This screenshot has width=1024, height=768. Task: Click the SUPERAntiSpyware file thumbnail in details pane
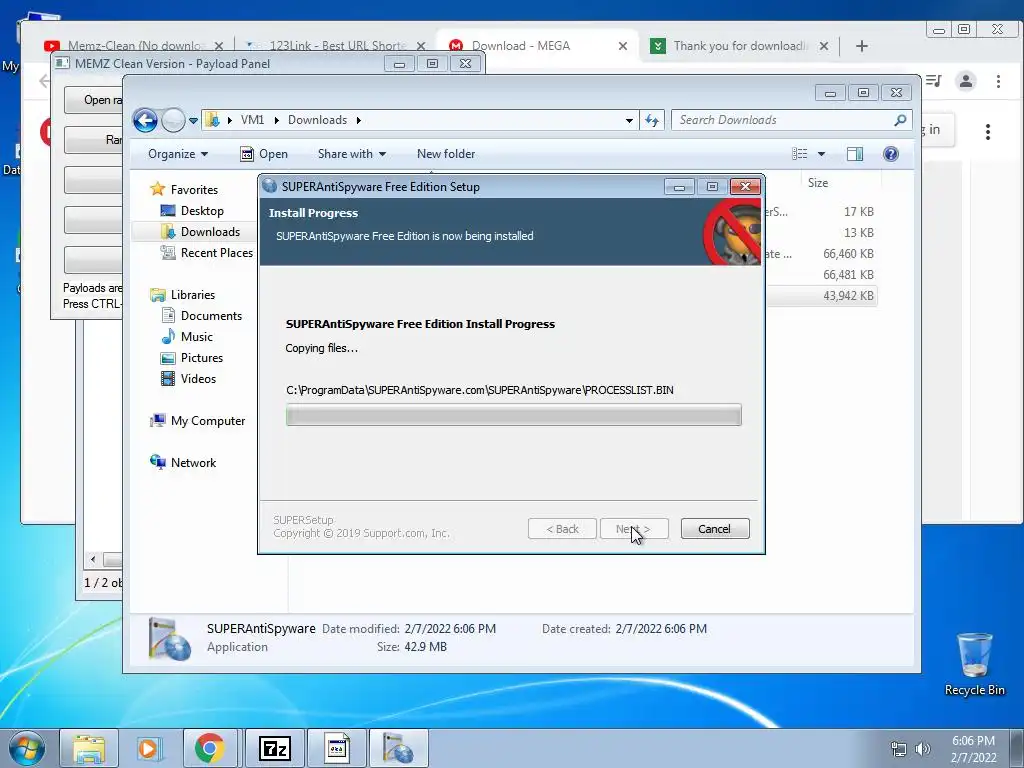[169, 639]
